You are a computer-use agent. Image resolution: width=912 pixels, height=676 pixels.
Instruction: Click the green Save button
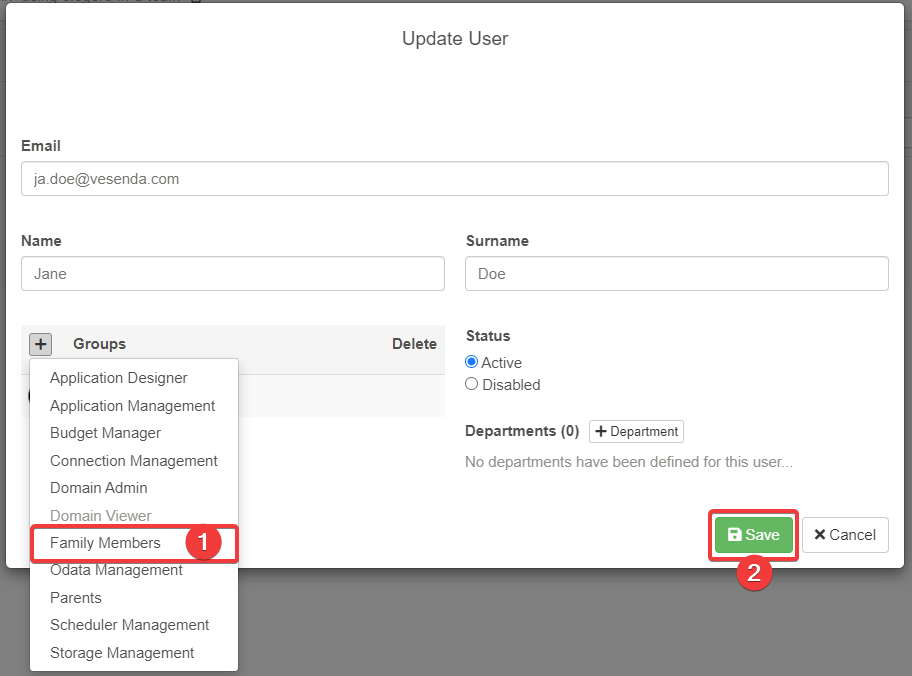tap(753, 535)
